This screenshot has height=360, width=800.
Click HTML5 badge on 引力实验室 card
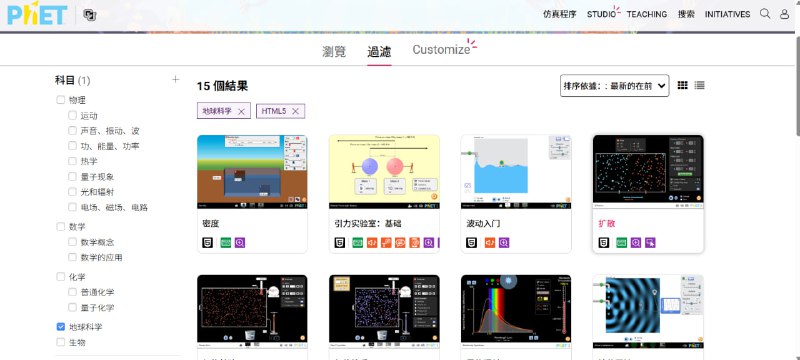tap(339, 243)
